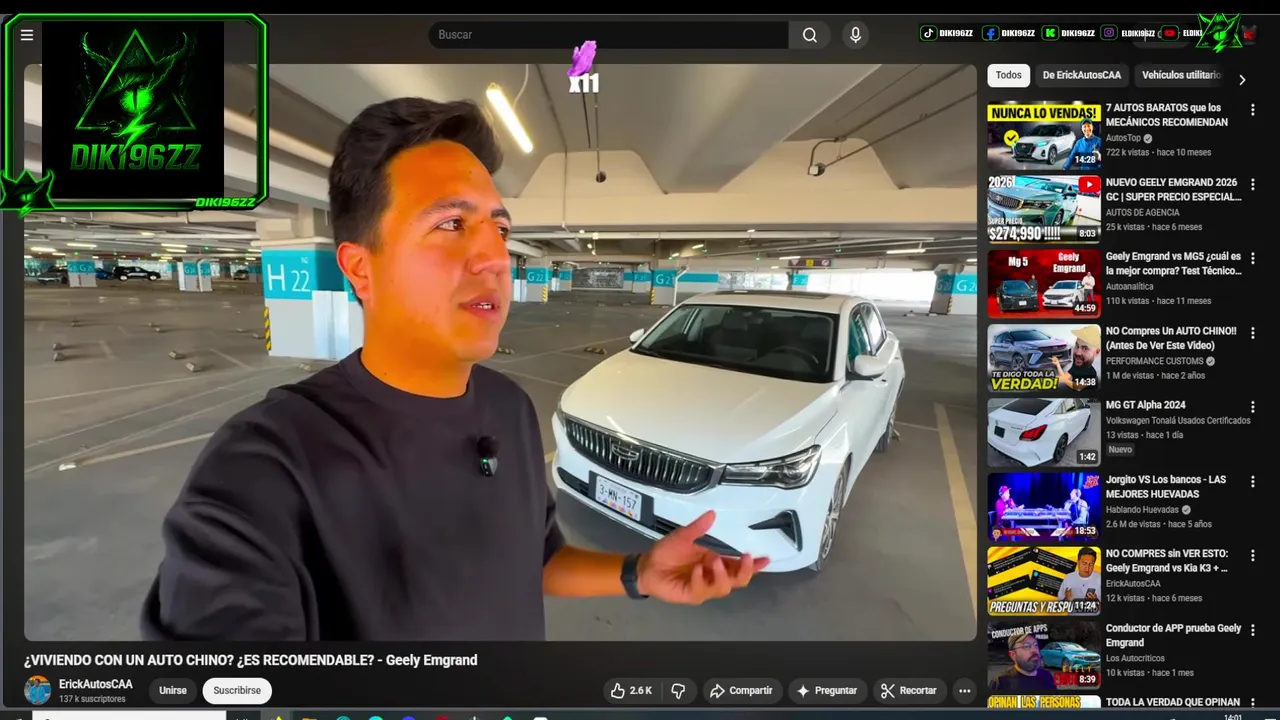Select the De ErickAutosCAA filter chip
Screen dimensions: 1280x720
click(x=1082, y=75)
